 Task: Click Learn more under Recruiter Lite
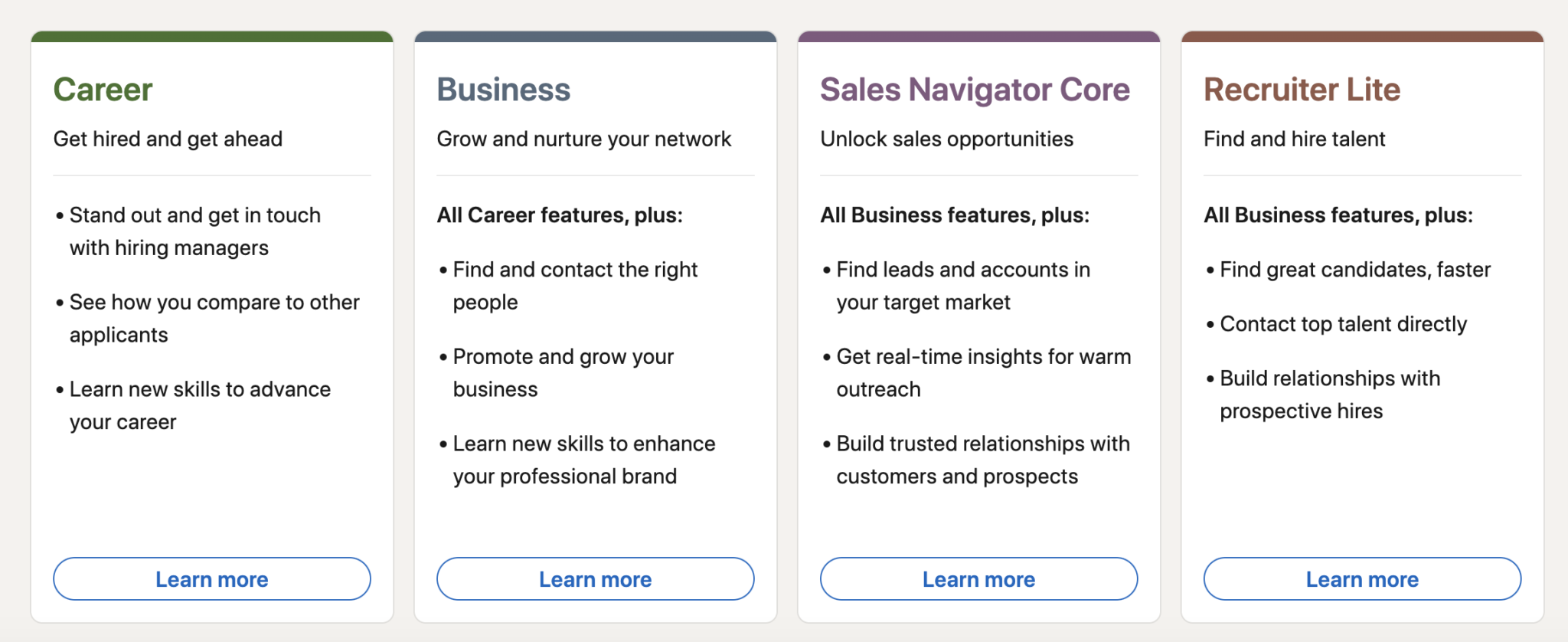click(x=1362, y=579)
